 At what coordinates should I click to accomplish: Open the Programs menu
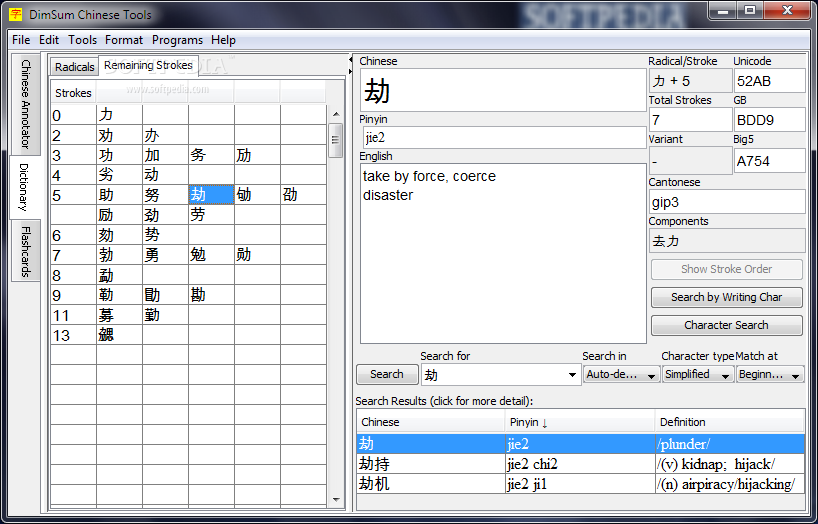(x=177, y=40)
